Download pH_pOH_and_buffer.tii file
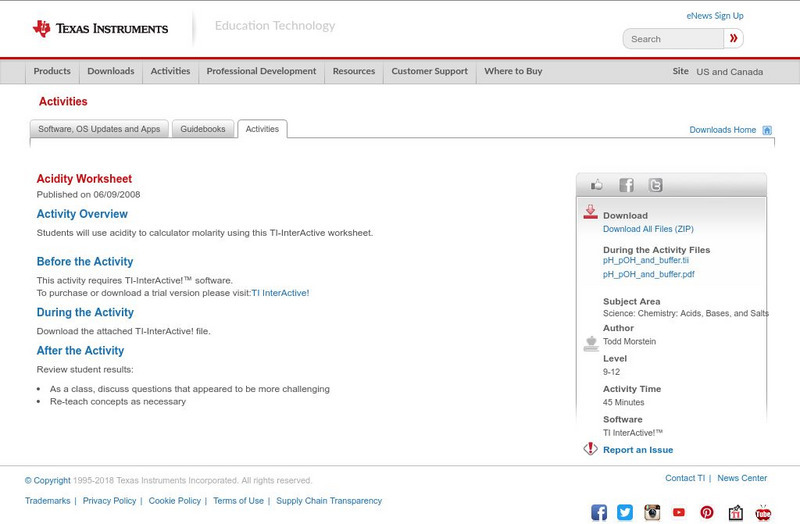This screenshot has width=800, height=524. coord(645,260)
